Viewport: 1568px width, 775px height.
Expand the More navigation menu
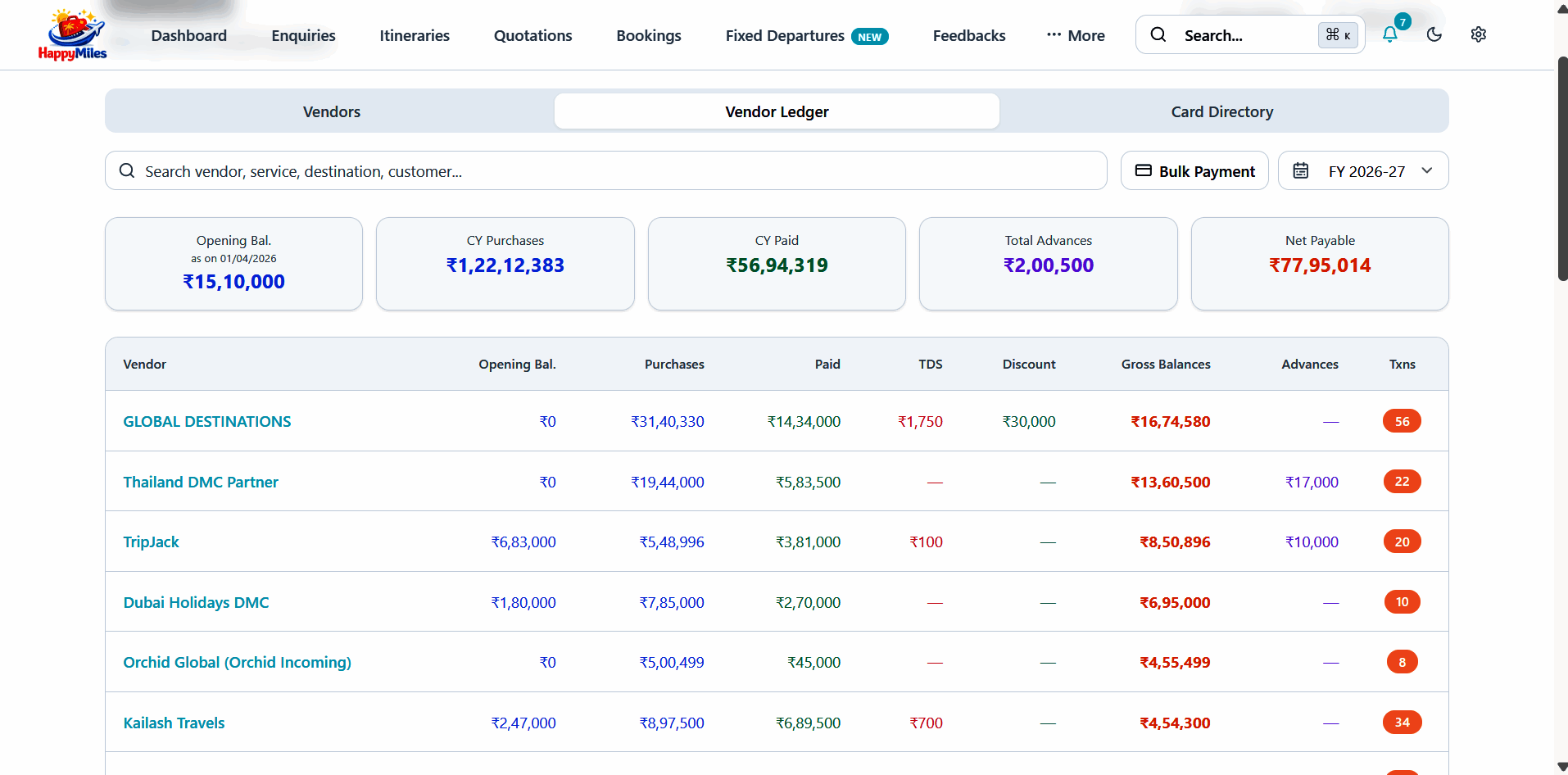[x=1075, y=35]
